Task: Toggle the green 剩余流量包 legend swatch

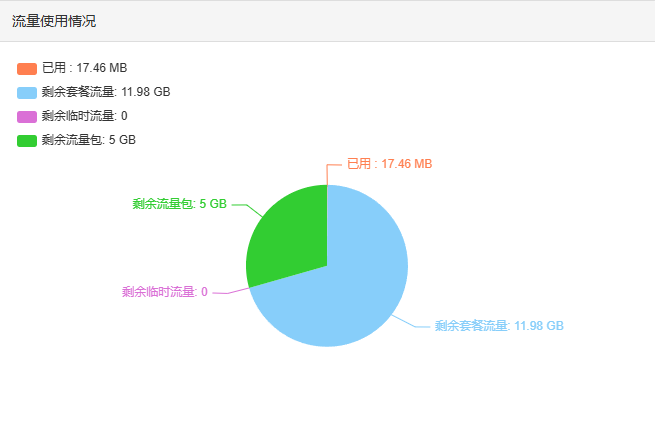Action: [x=27, y=141]
